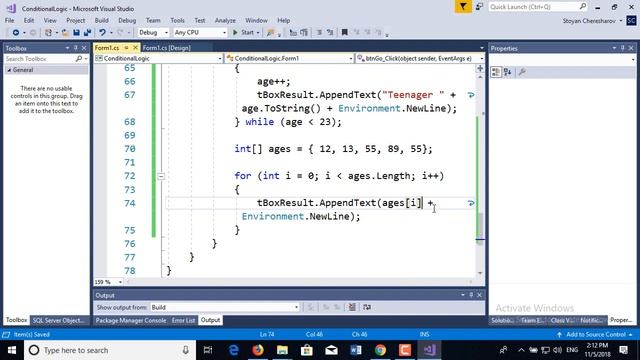Click the Task View taskbar icon
Image resolution: width=640 pixels, height=360 pixels.
pyautogui.click(x=208, y=350)
